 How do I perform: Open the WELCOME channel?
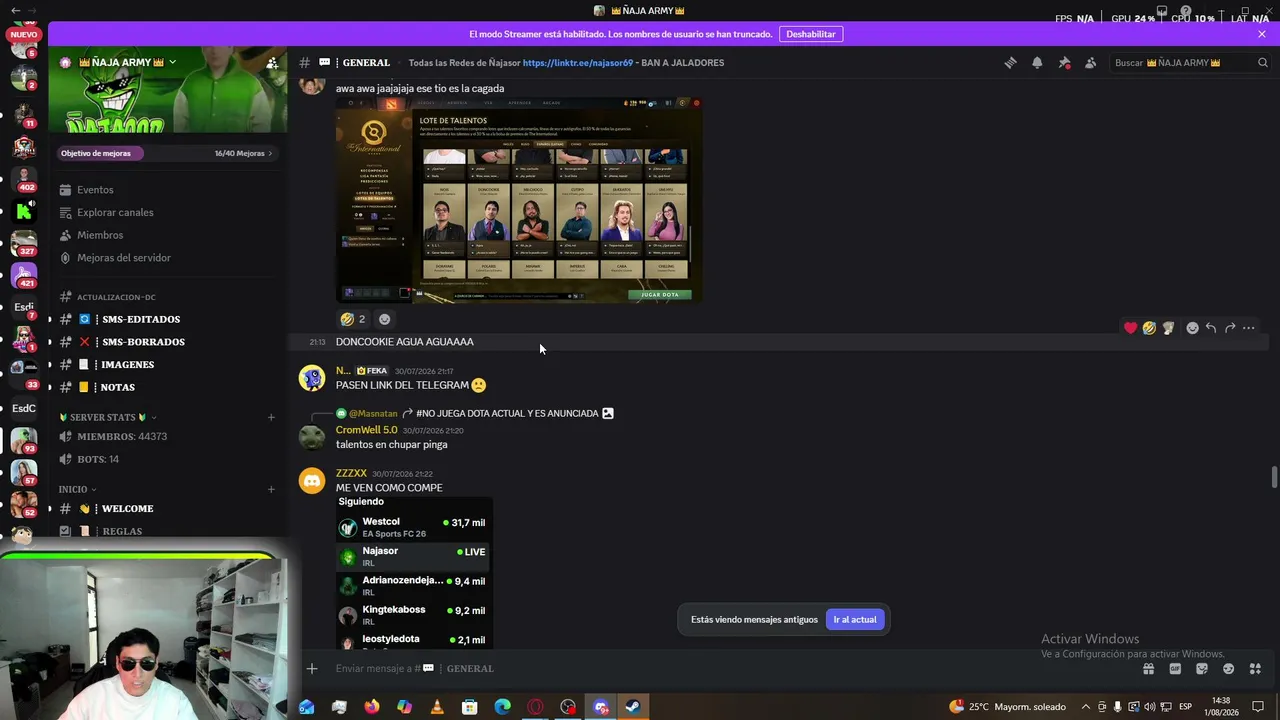tap(168, 509)
